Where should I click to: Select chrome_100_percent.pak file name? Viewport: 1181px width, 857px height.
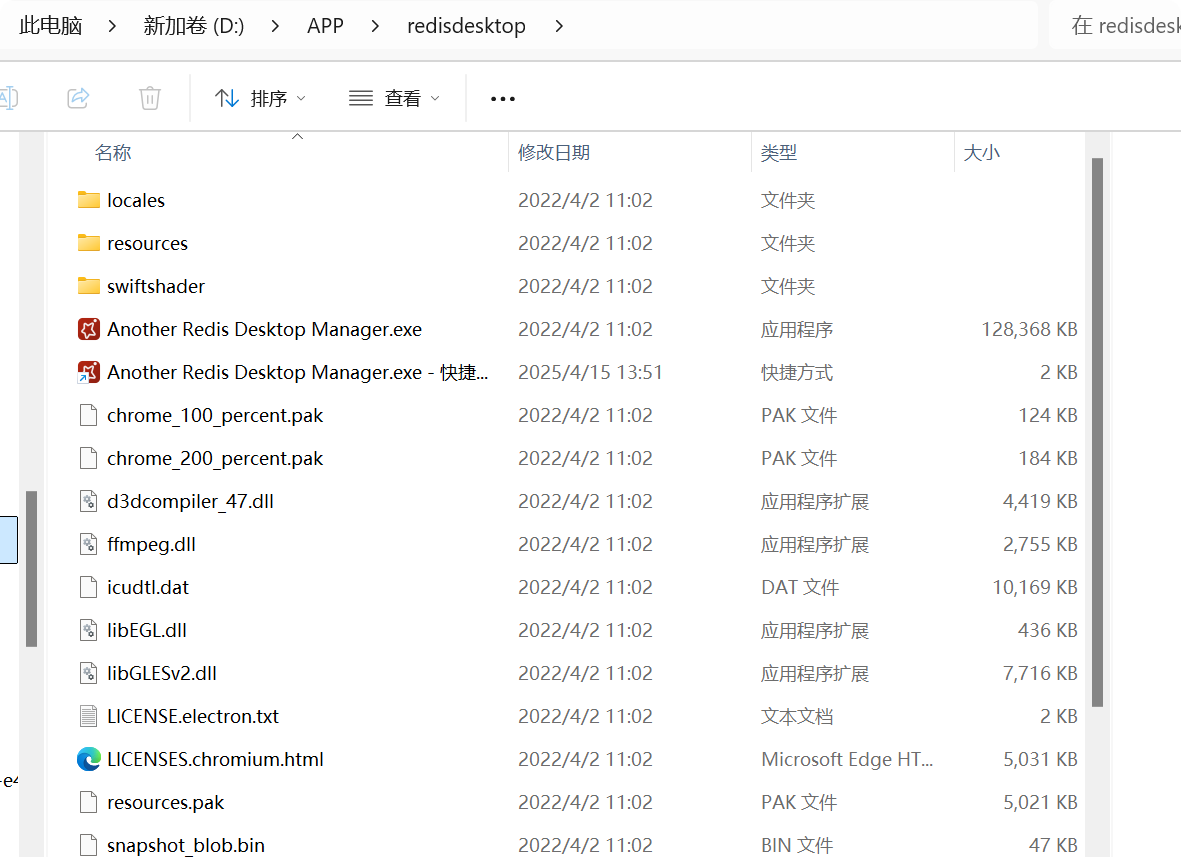215,415
